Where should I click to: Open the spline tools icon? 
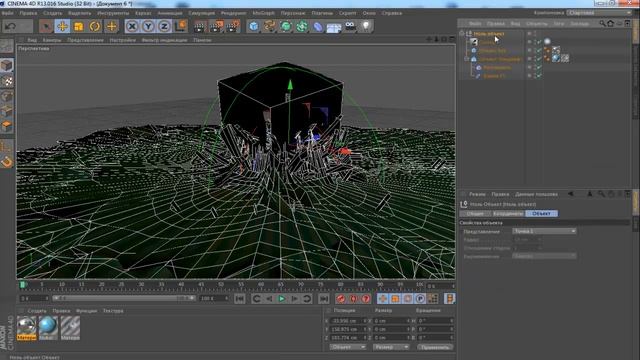269,27
